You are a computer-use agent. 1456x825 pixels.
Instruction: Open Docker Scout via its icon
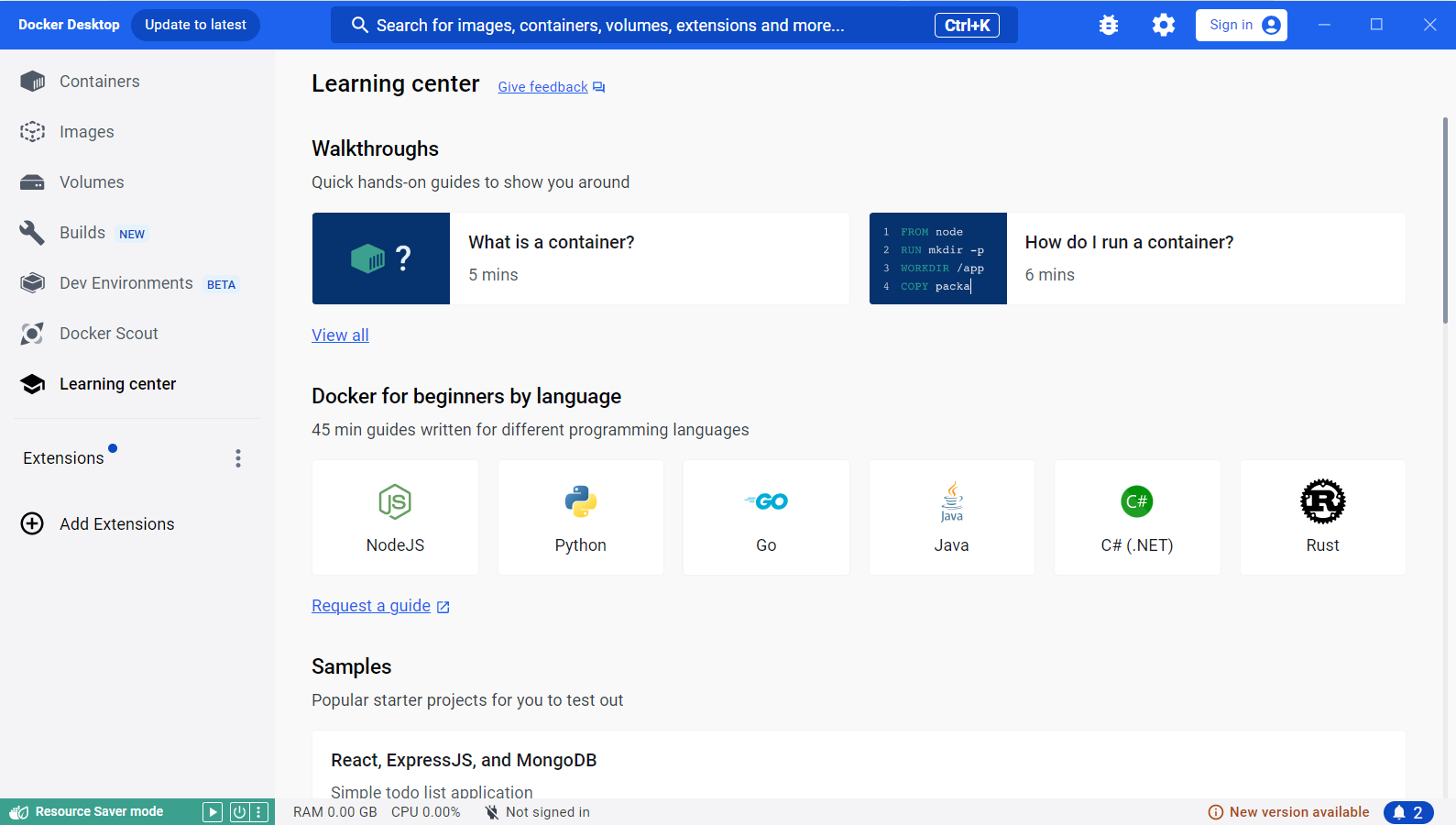pyautogui.click(x=32, y=334)
